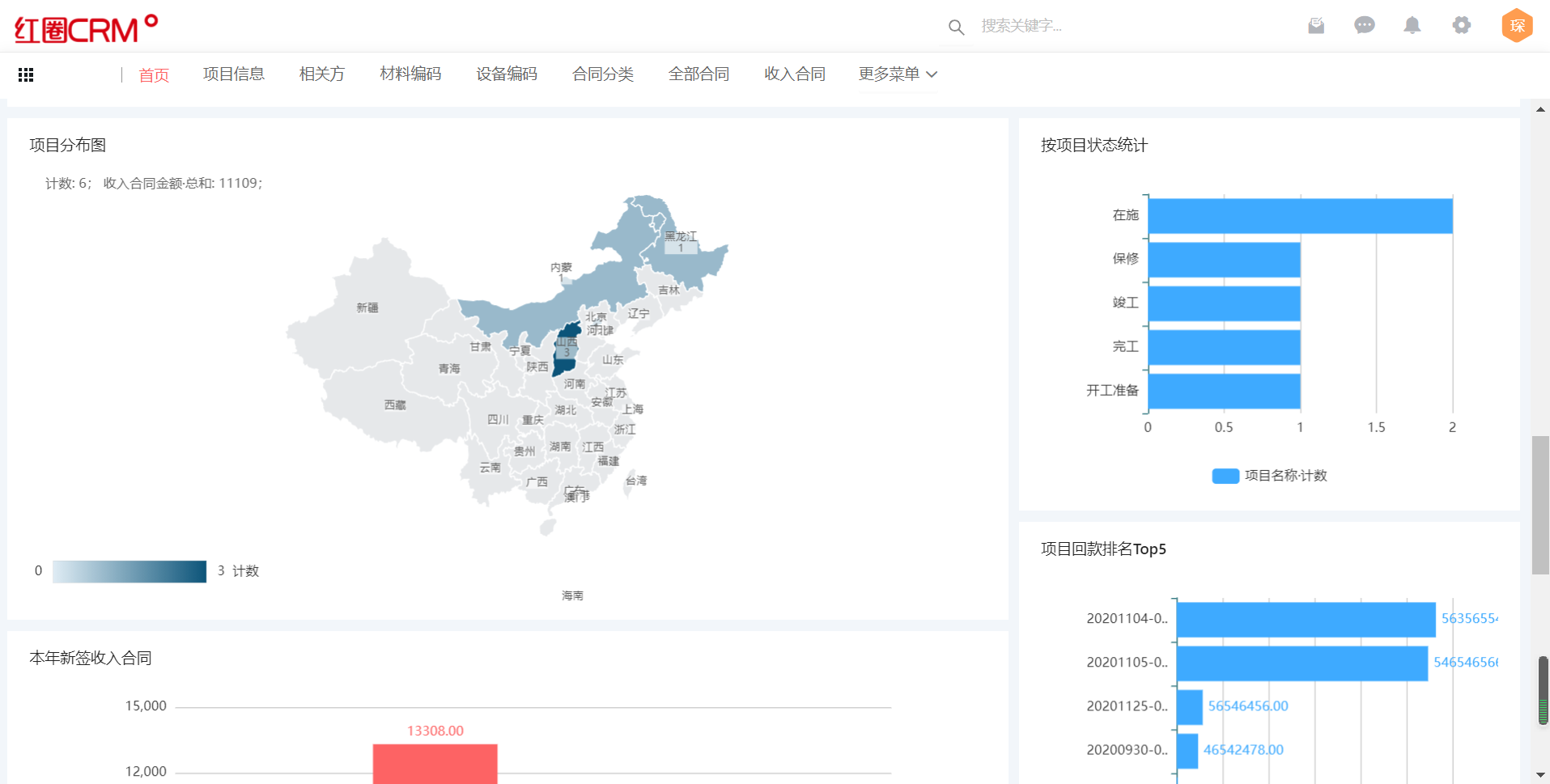Screen dimensions: 1550x784
Task: Open the chat messages icon
Action: [1364, 26]
